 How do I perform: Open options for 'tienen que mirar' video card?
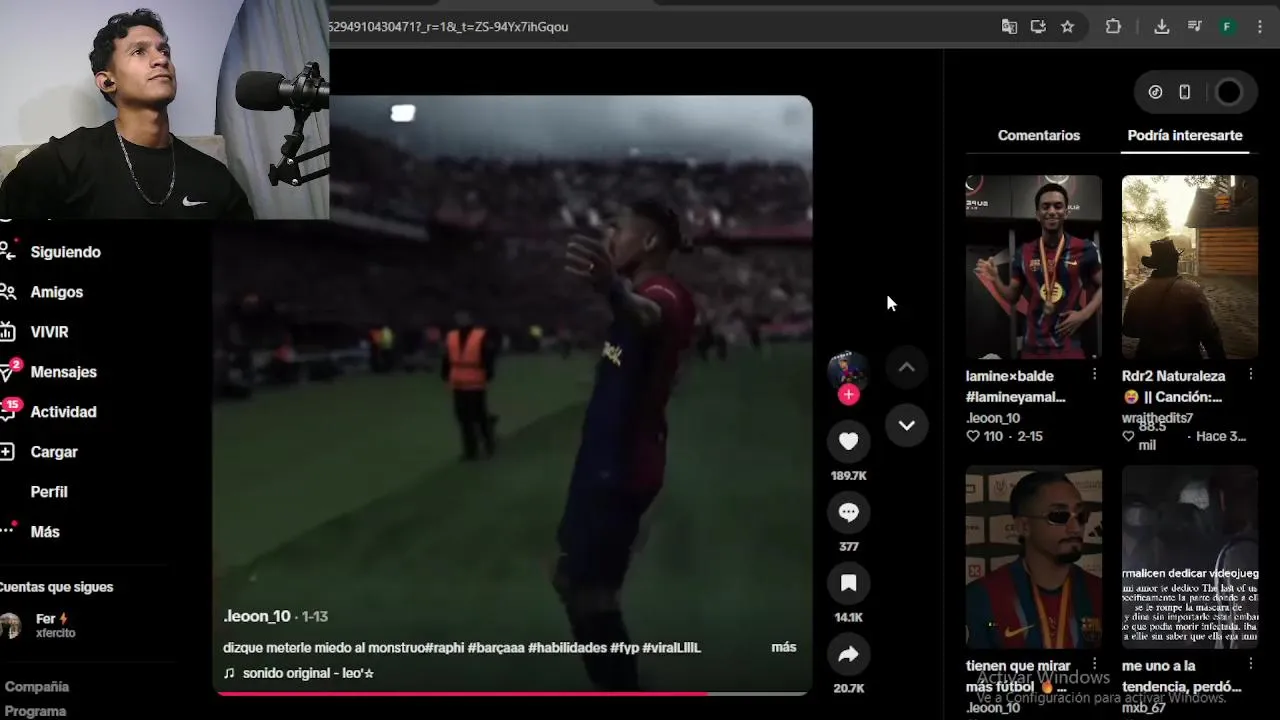click(1094, 664)
